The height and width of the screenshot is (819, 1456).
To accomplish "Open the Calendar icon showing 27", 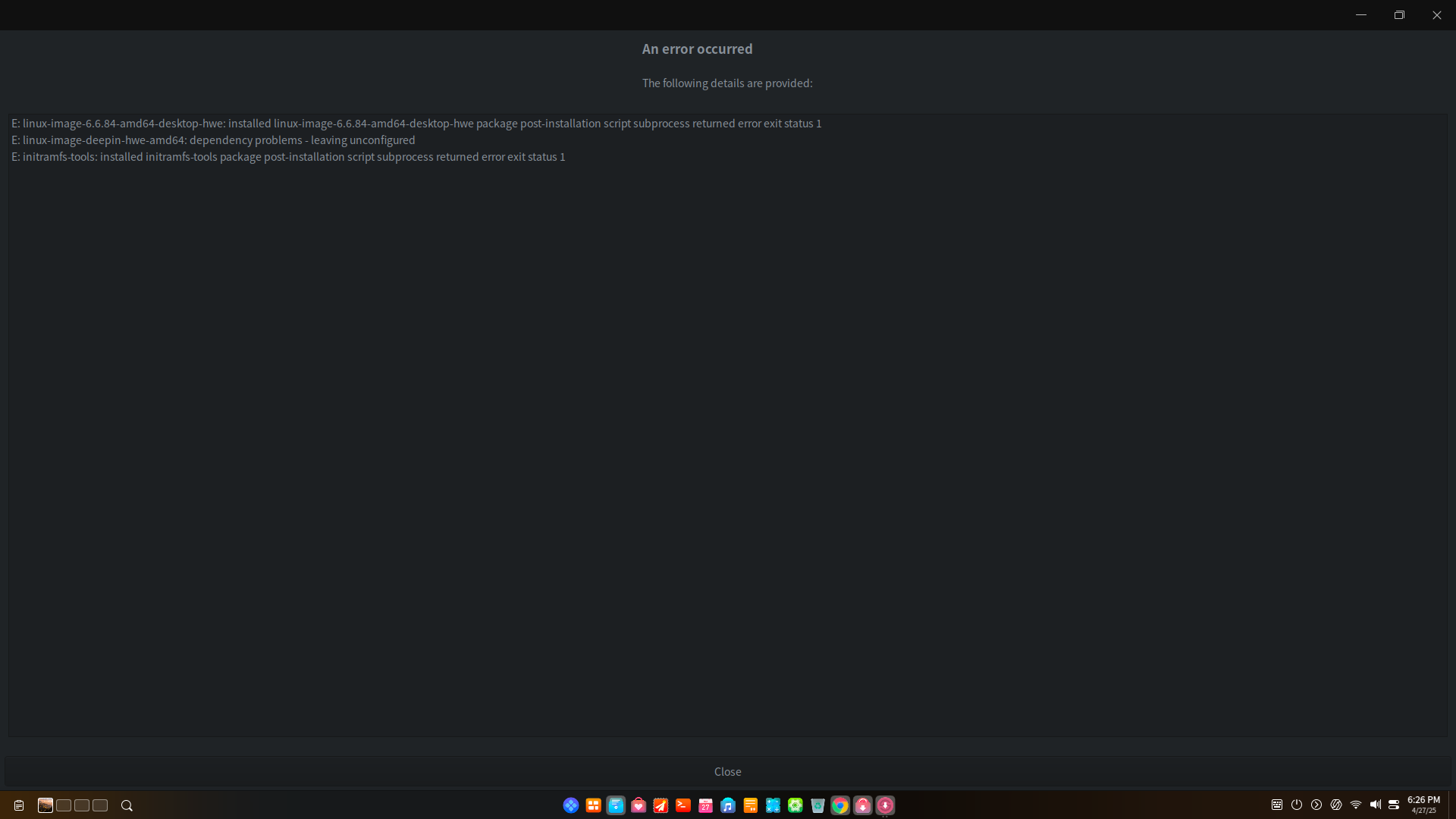I will 705,805.
